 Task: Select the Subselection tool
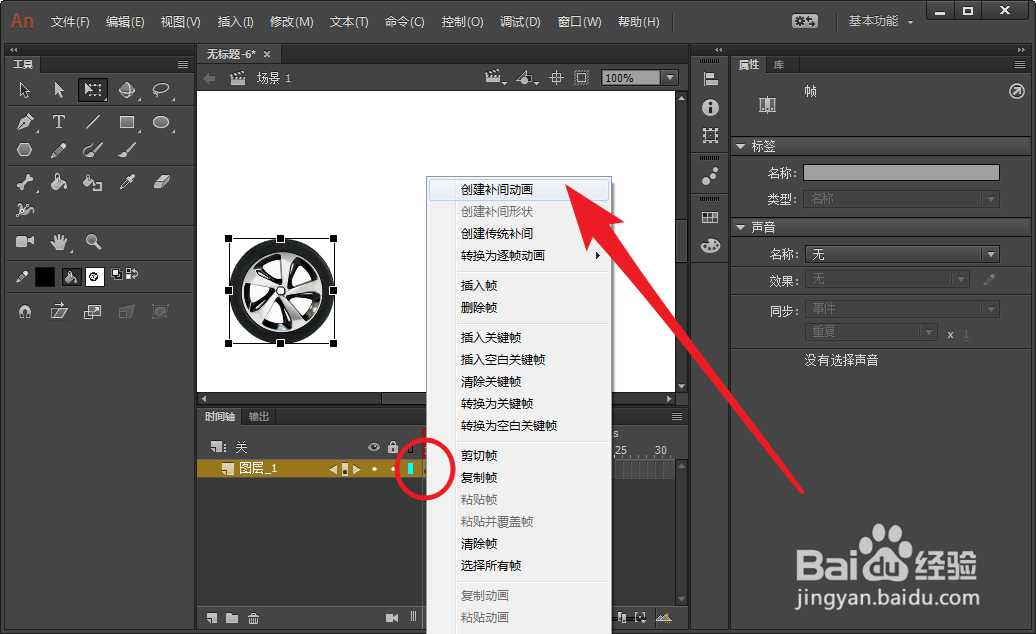[59, 90]
